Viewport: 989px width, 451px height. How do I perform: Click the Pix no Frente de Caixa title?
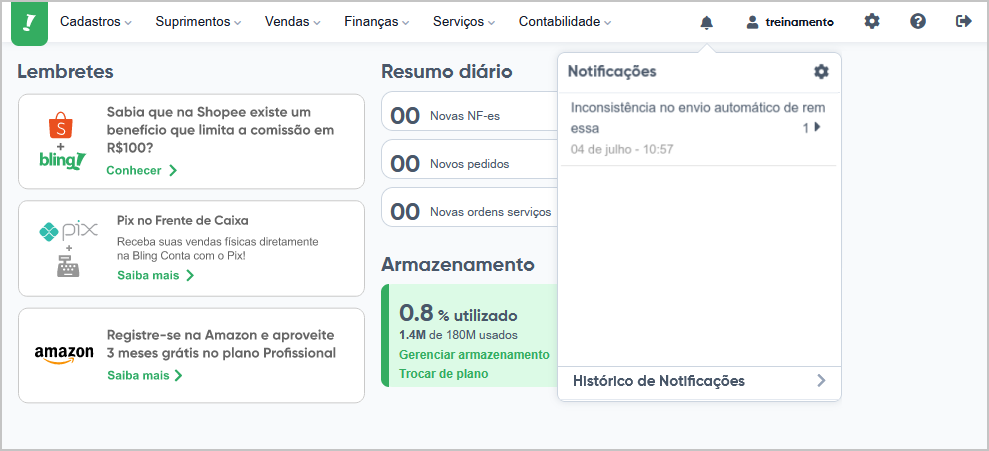182,221
